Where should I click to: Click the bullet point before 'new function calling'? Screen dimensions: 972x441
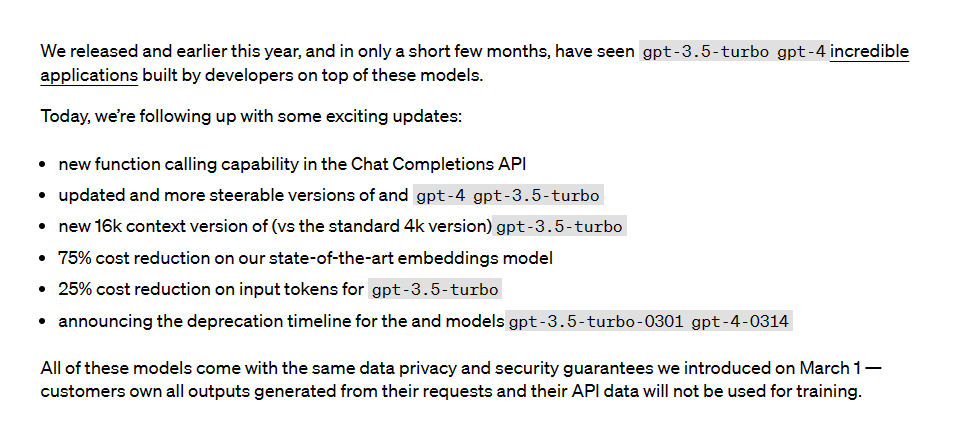(42, 164)
